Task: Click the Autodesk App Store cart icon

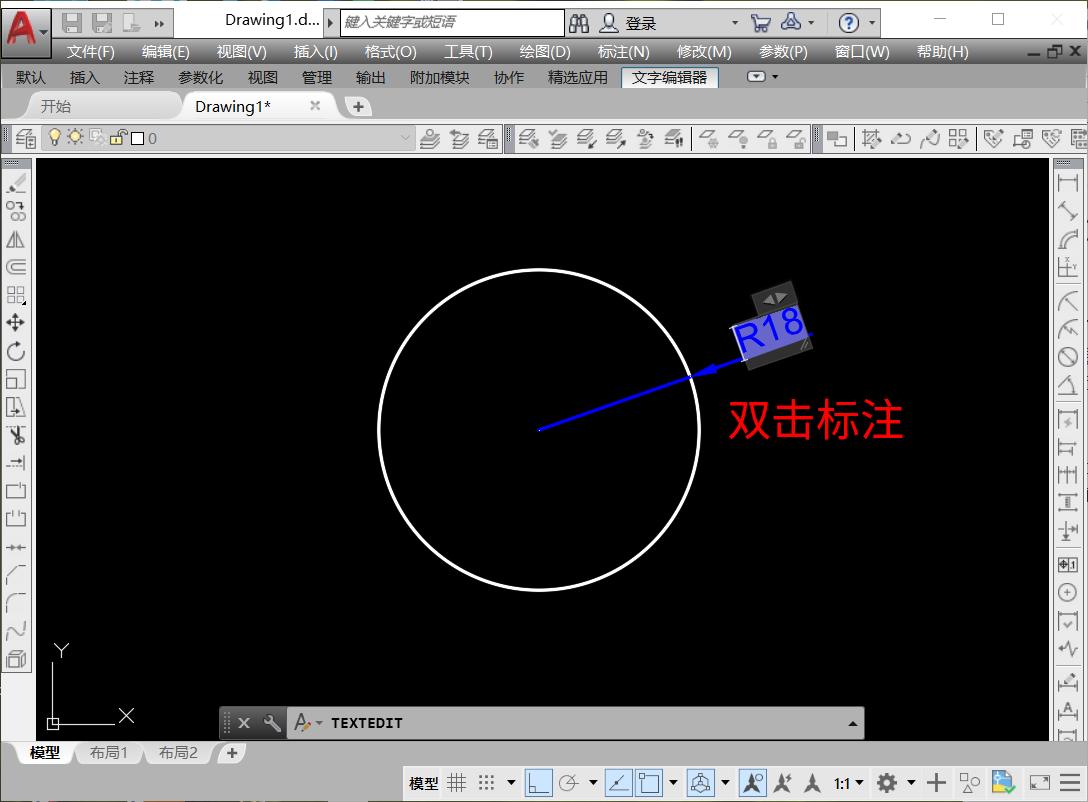Action: 760,22
